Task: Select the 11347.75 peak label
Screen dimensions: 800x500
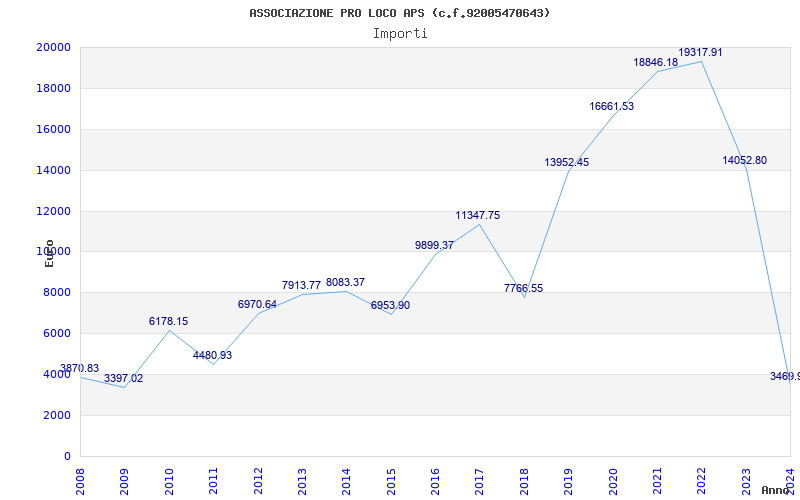Action: [478, 215]
